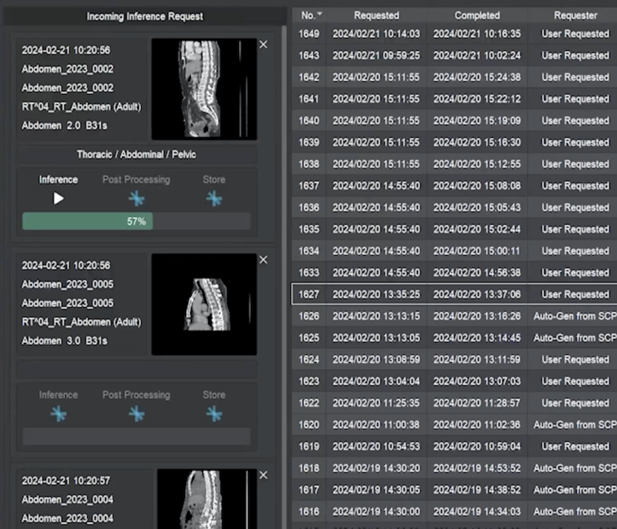The image size is (617, 529).
Task: Click the Thoracic / Abdominal / Pelvic label
Action: [136, 155]
